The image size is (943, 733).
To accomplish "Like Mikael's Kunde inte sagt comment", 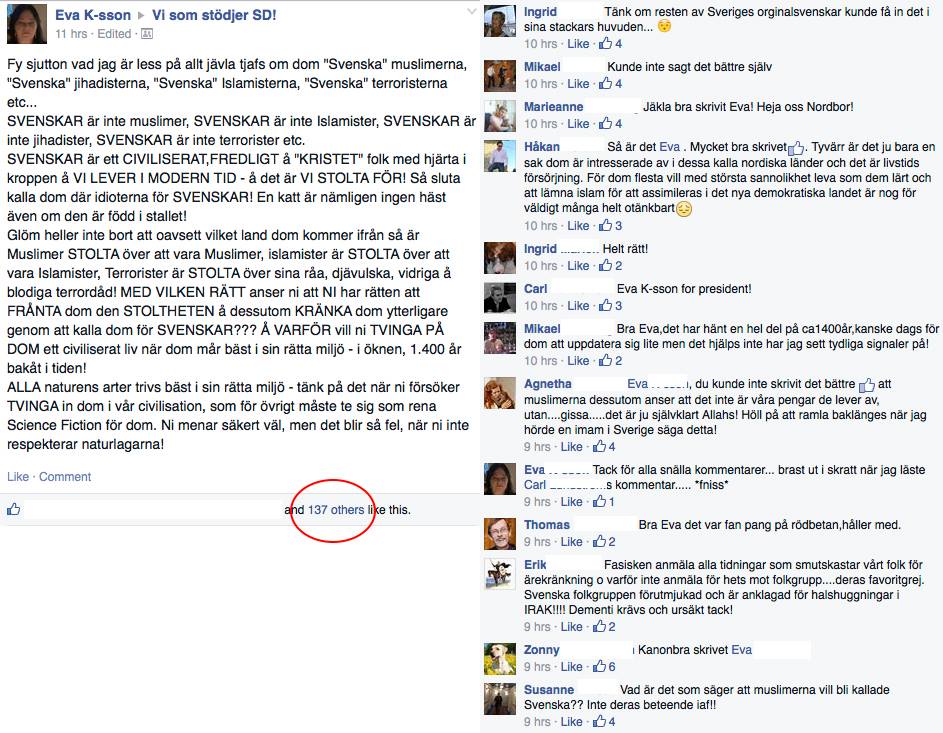I will click(578, 84).
